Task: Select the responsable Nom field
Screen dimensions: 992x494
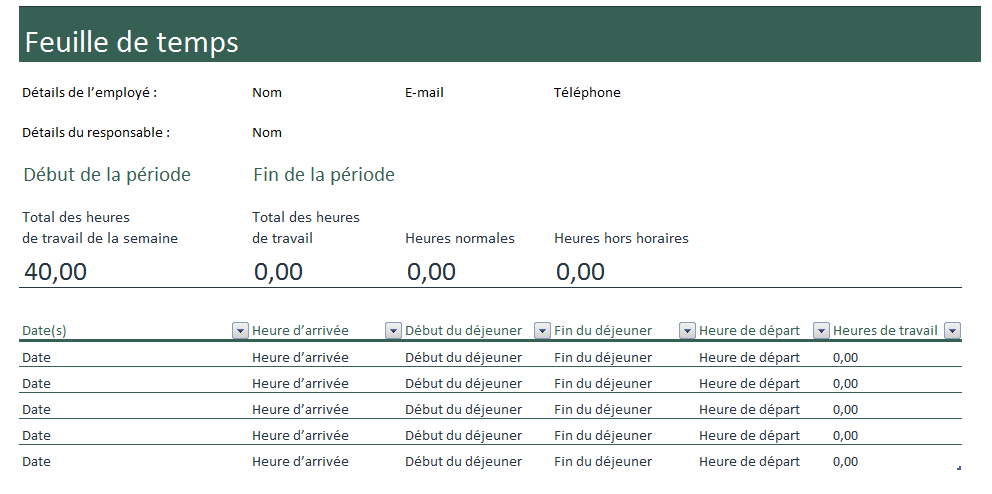Action: (267, 132)
